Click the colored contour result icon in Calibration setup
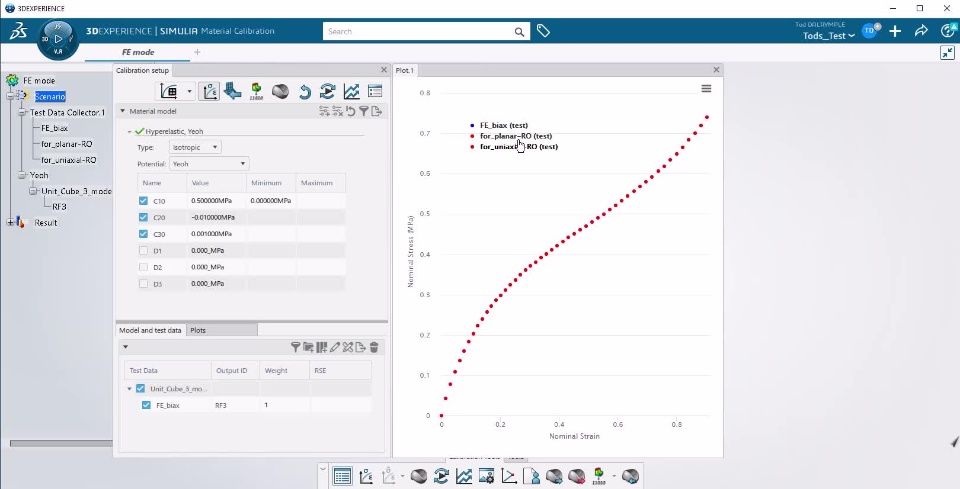Viewport: 960px width, 489px height. click(256, 91)
